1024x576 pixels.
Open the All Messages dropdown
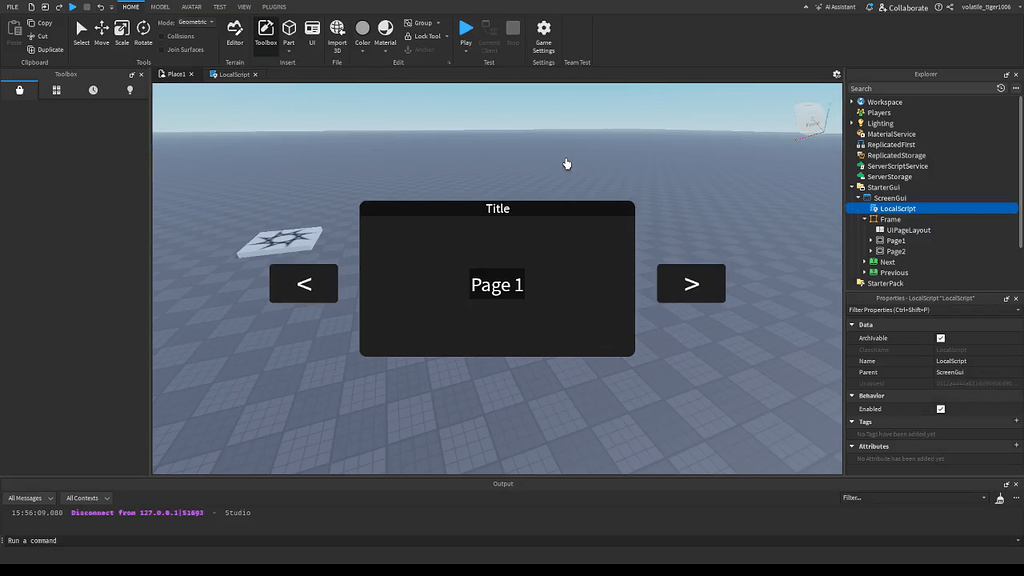(29, 498)
